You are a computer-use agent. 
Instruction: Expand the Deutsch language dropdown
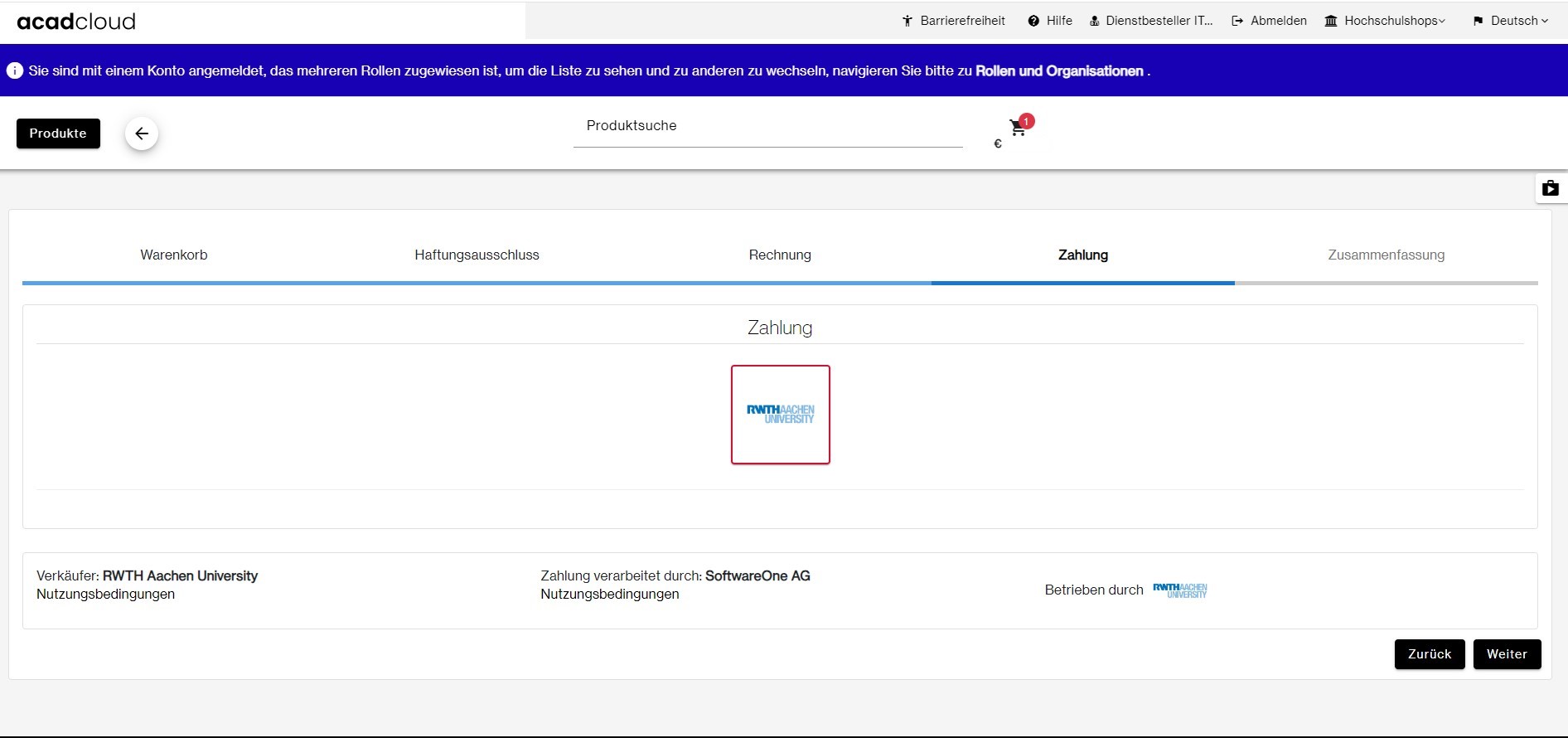point(1510,21)
